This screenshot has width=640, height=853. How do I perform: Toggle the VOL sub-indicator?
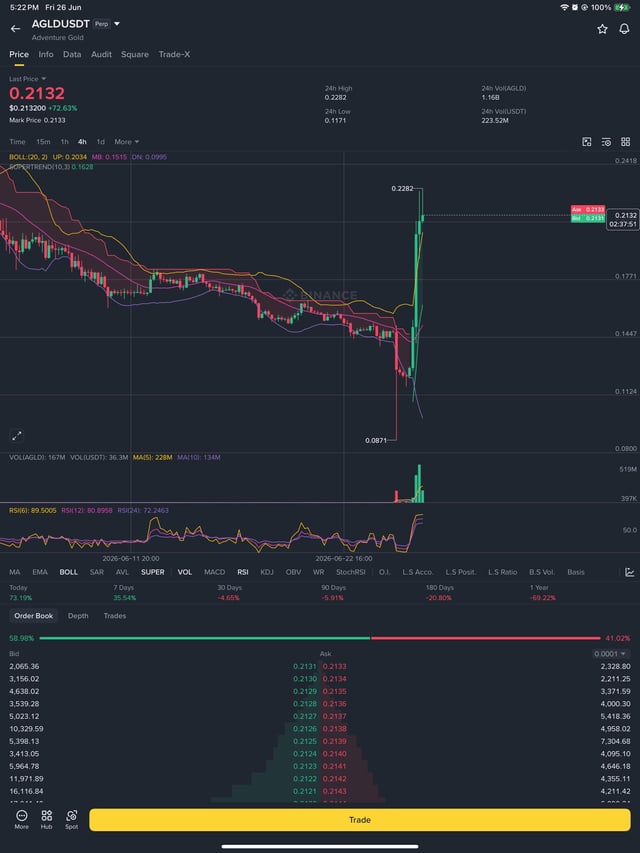pyautogui.click(x=185, y=572)
